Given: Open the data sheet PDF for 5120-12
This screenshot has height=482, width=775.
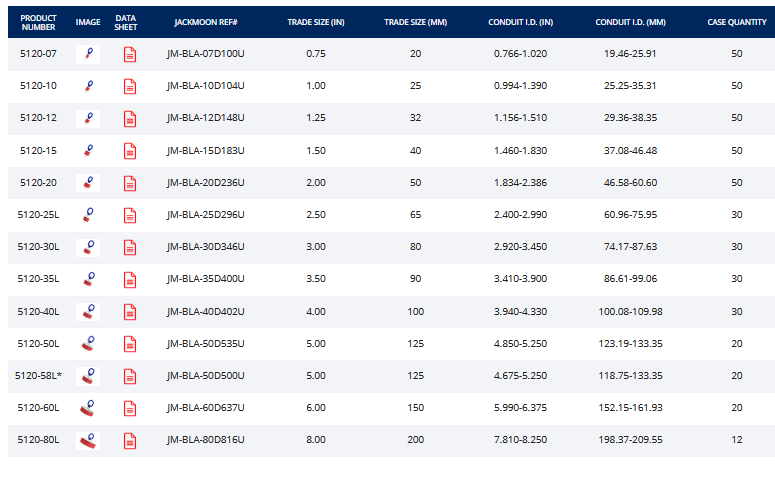Looking at the screenshot, I should (129, 119).
